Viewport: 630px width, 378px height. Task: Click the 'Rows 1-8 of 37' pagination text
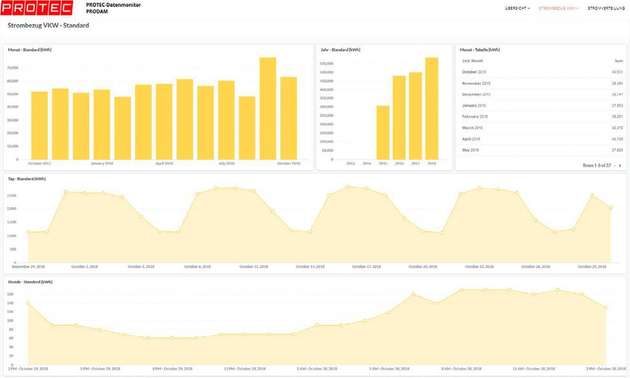tap(597, 166)
